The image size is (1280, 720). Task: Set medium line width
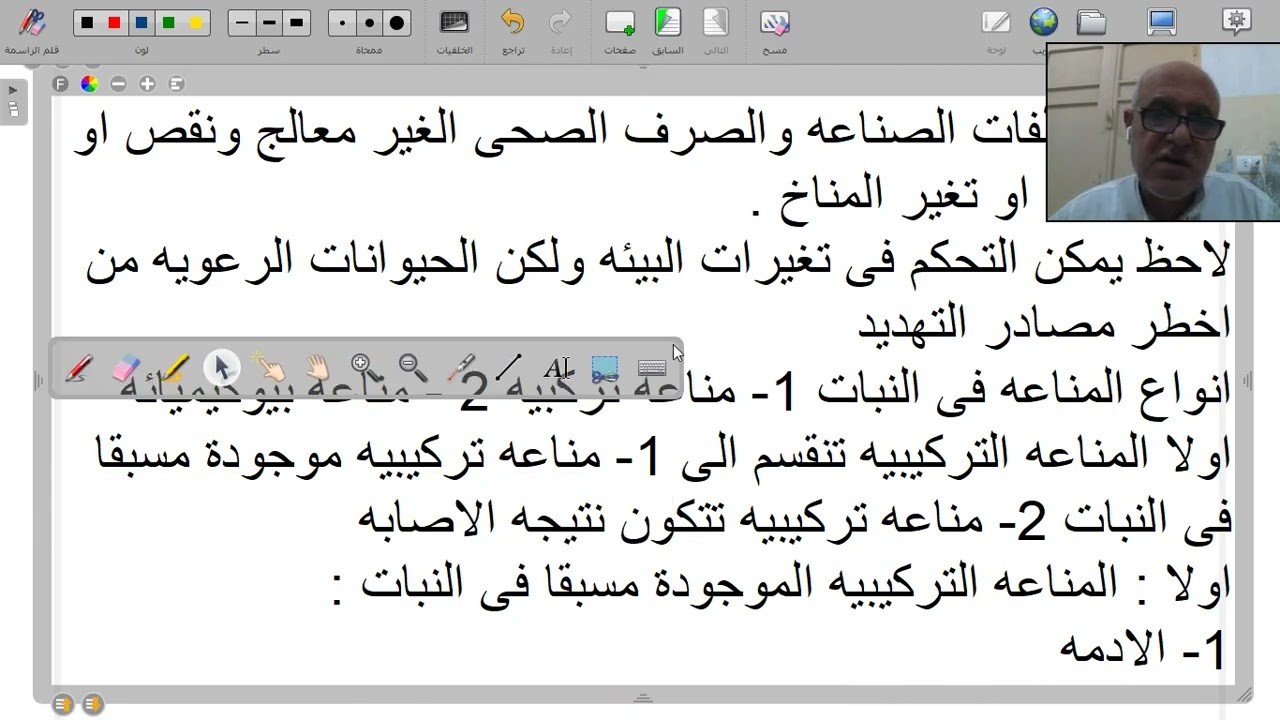tap(269, 23)
